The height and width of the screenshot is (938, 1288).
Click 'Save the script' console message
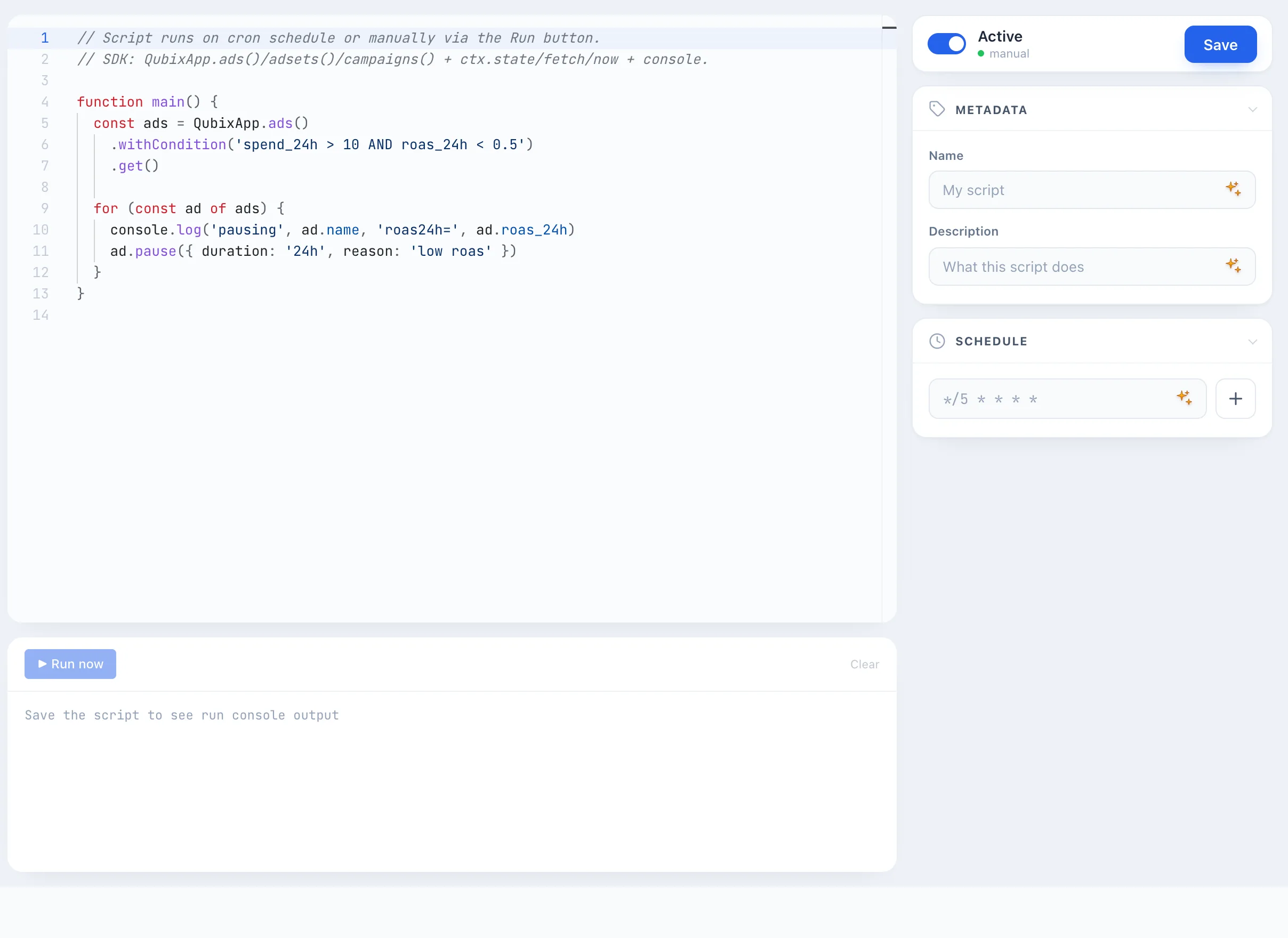point(182,715)
